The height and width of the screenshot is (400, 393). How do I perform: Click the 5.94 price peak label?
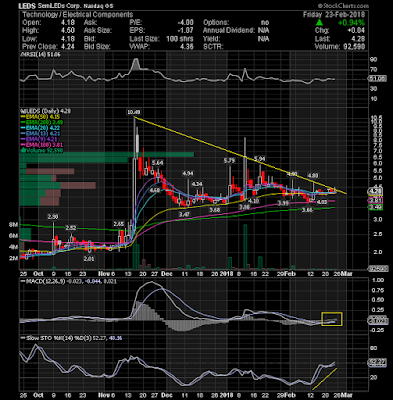point(260,159)
